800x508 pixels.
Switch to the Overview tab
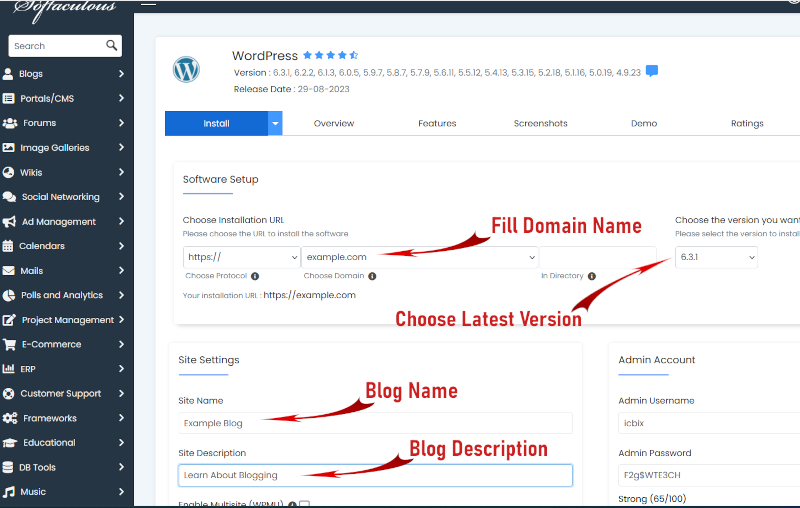(333, 123)
